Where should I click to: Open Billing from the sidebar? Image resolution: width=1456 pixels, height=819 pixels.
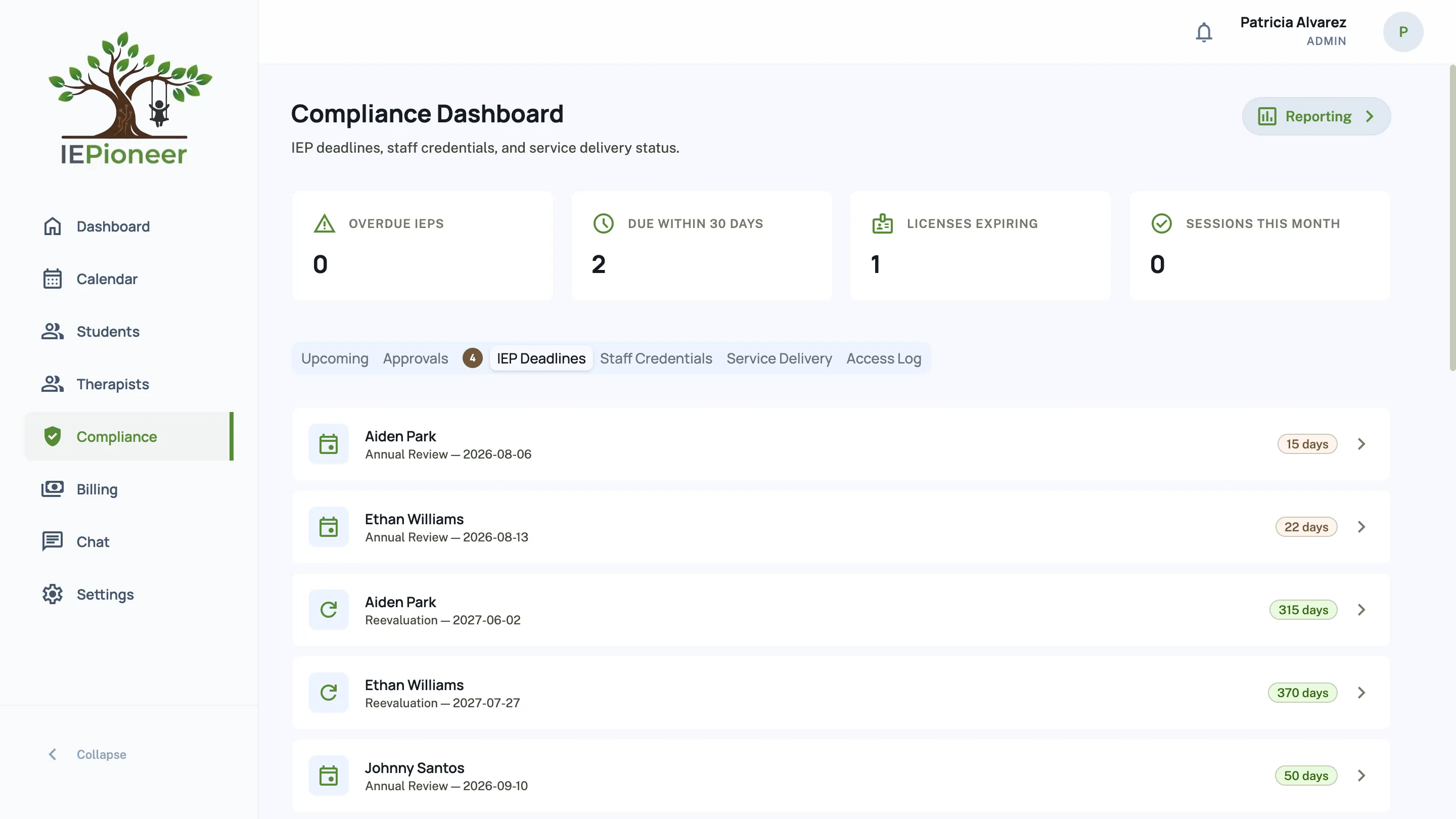pyautogui.click(x=129, y=489)
